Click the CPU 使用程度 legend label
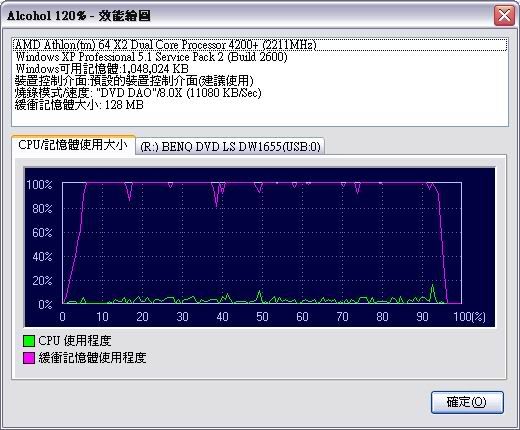This screenshot has height=430, width=520. (x=75, y=341)
